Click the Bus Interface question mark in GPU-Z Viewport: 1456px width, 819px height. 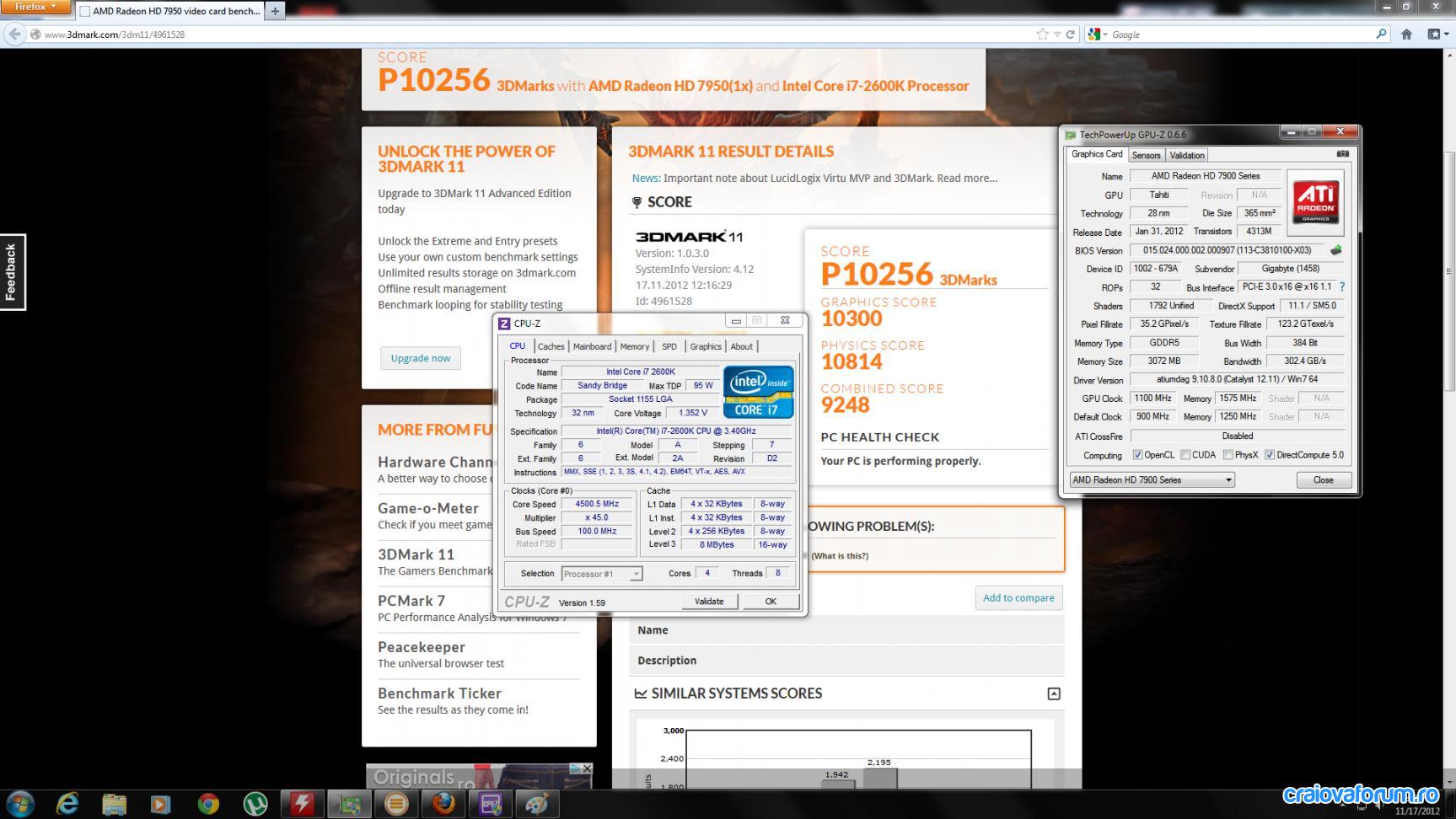click(x=1342, y=287)
